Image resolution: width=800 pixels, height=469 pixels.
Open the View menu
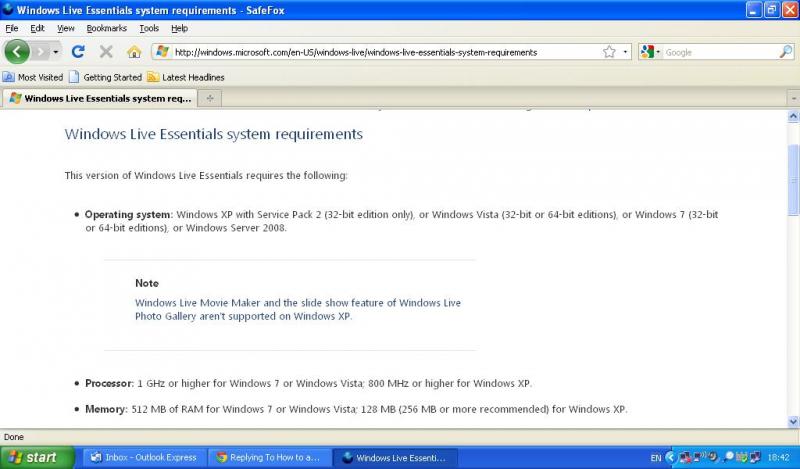[66, 28]
